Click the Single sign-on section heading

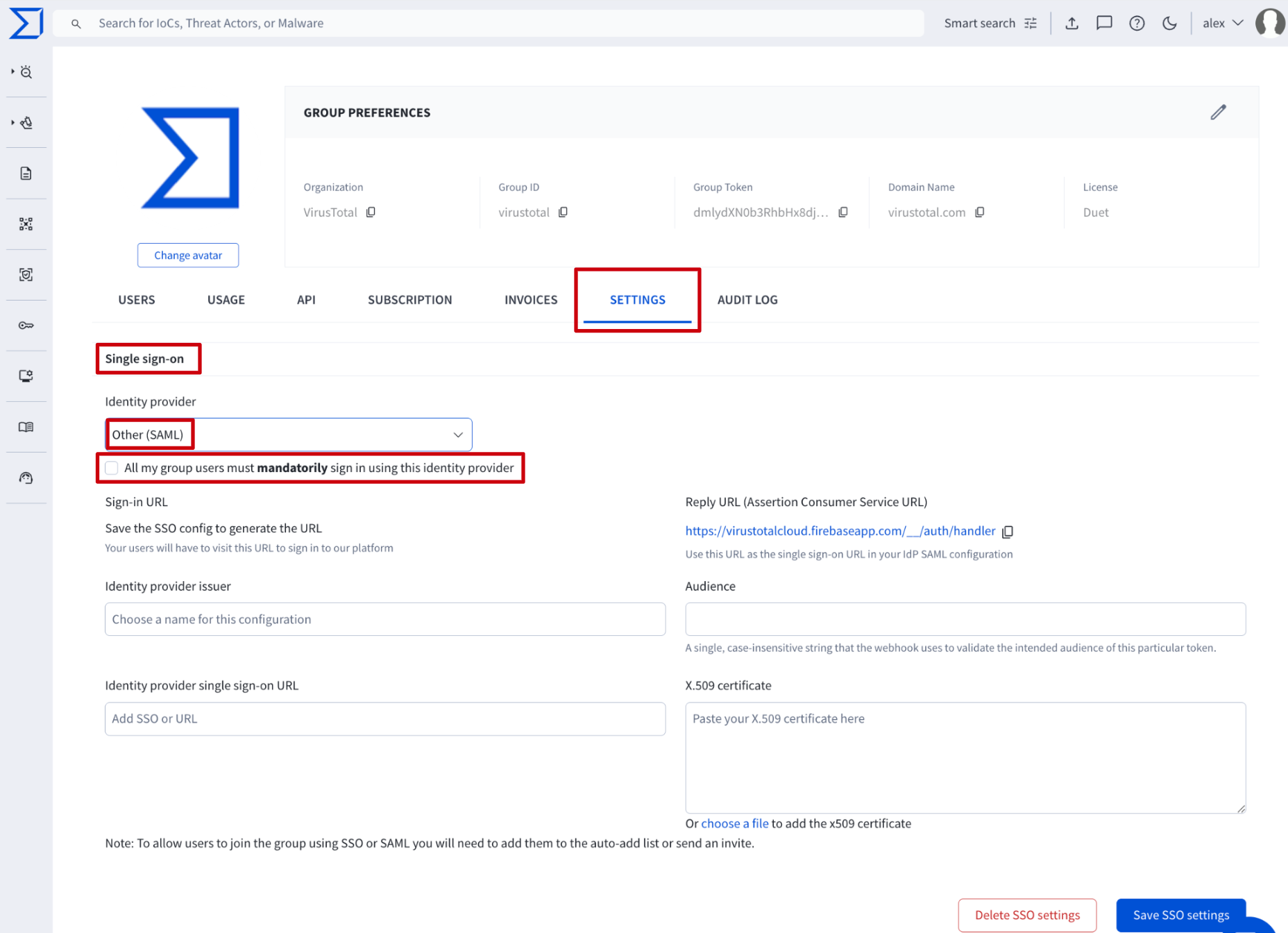coord(144,359)
